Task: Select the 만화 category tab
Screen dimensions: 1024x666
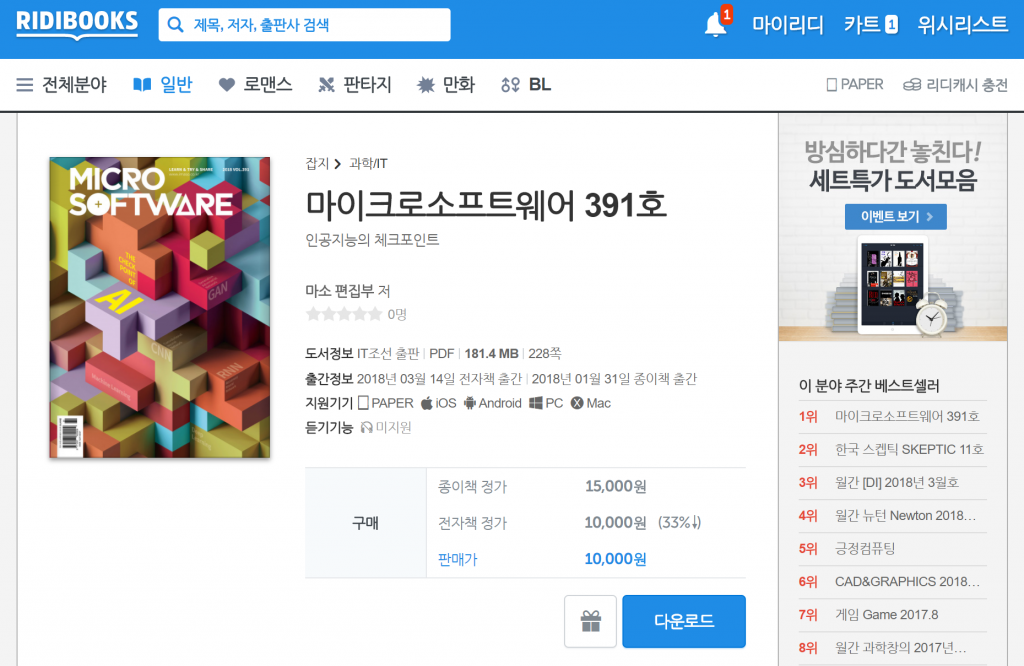Action: click(446, 85)
